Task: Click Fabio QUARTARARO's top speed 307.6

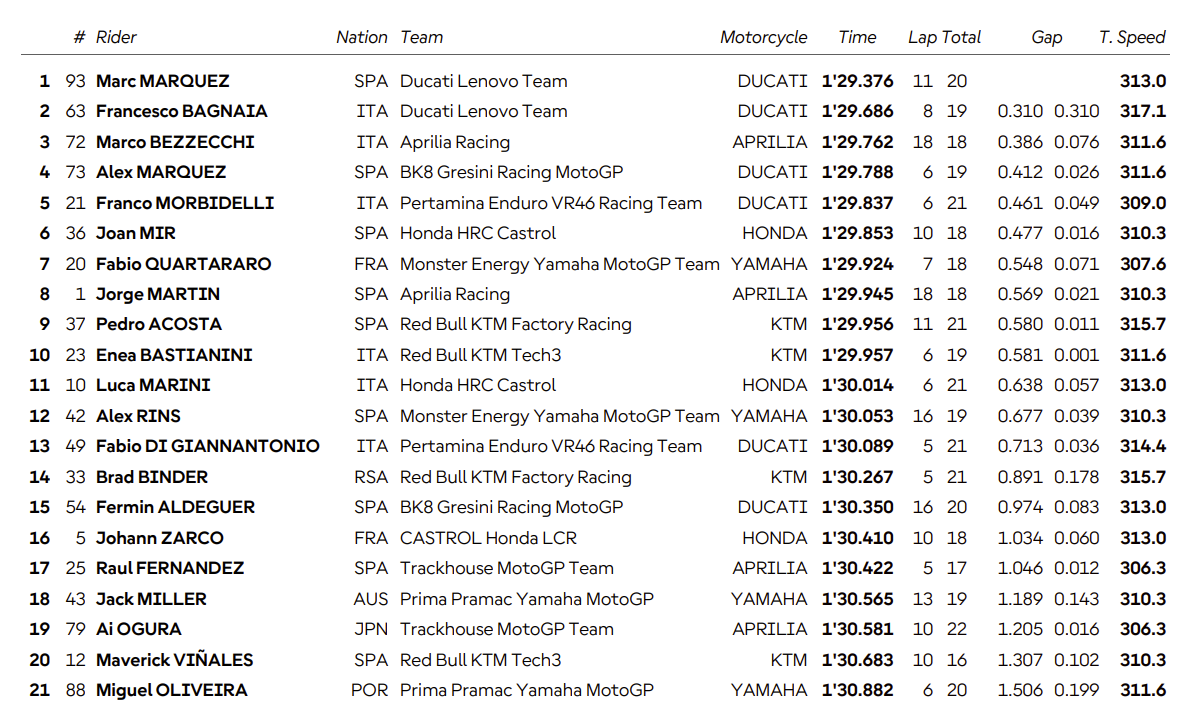Action: [1142, 264]
